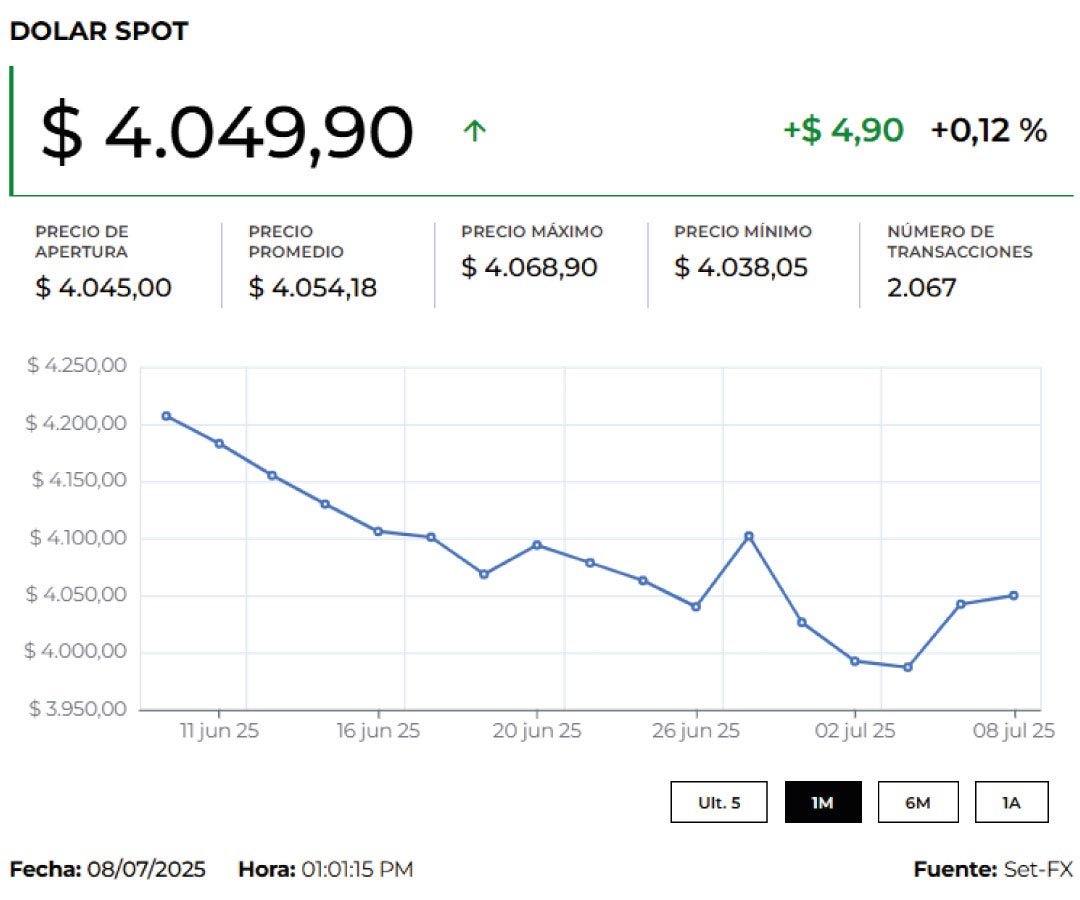Click the last data point at 08 jul 25
The height and width of the screenshot is (900, 1080).
pyautogui.click(x=1013, y=595)
